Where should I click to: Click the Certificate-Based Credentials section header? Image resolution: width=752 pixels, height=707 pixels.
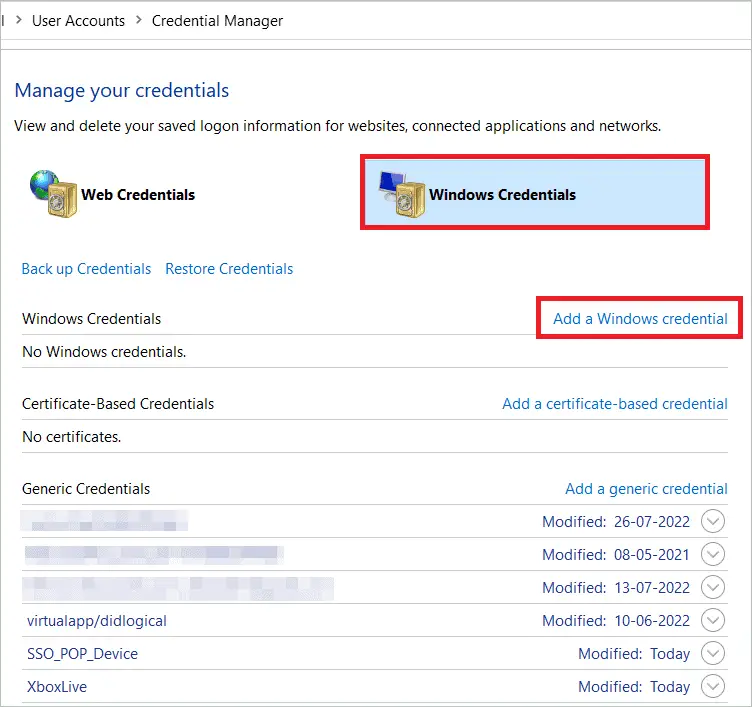pyautogui.click(x=118, y=404)
